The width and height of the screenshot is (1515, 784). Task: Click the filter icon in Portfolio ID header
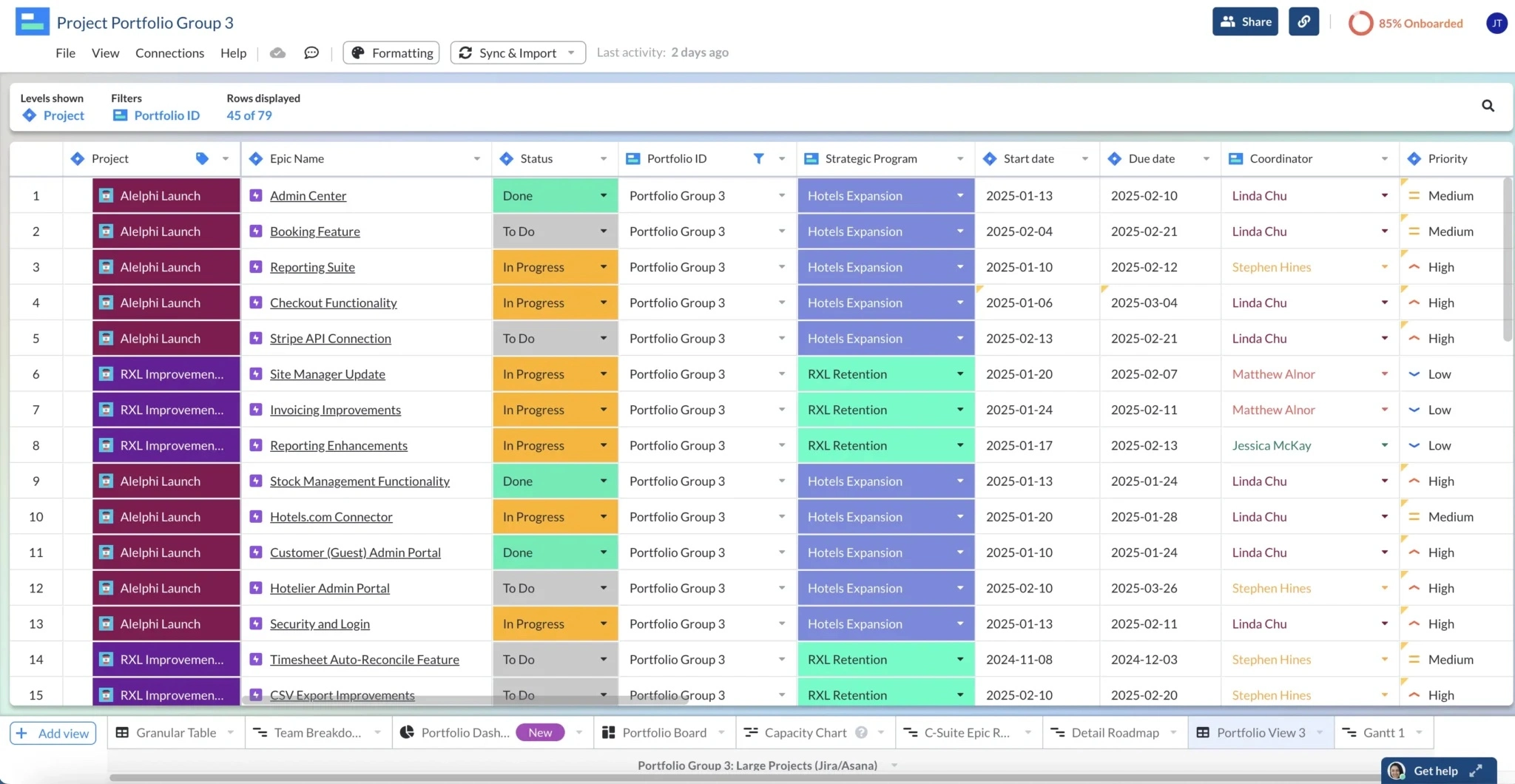[758, 158]
